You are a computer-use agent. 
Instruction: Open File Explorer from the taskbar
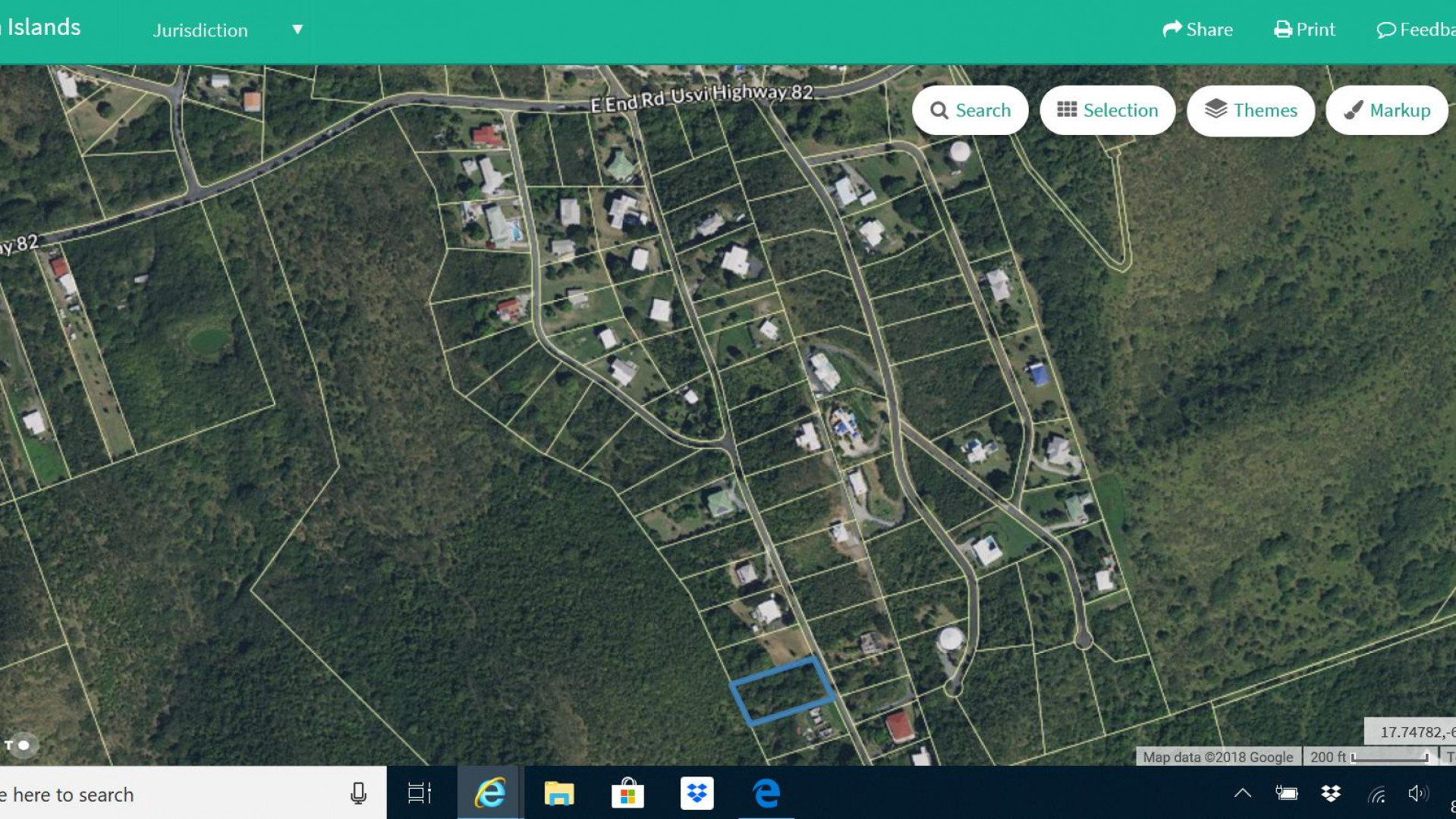tap(559, 793)
